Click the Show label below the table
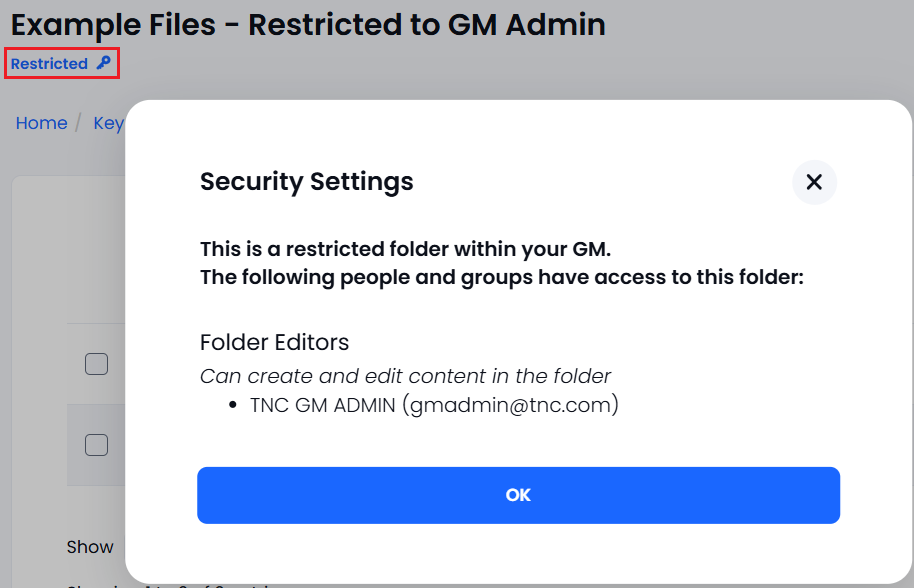This screenshot has height=588, width=914. click(x=90, y=547)
